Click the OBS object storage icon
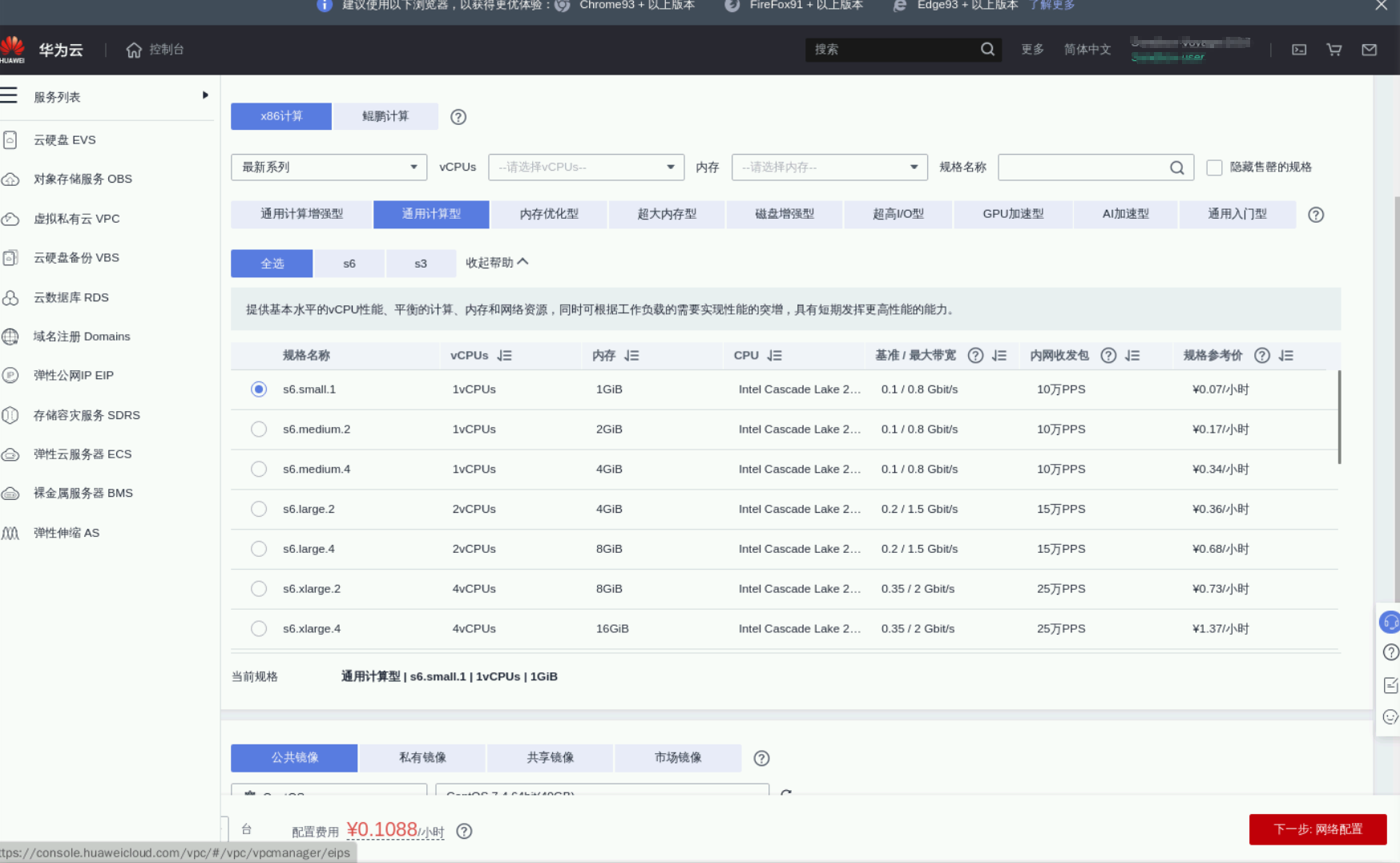The height and width of the screenshot is (863, 1400). (x=10, y=179)
